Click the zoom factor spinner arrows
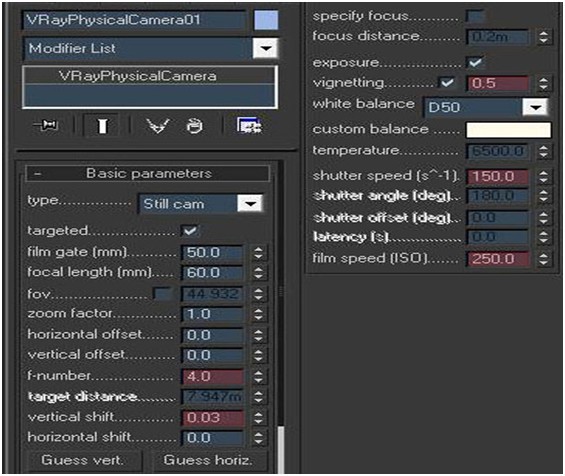 [258, 314]
